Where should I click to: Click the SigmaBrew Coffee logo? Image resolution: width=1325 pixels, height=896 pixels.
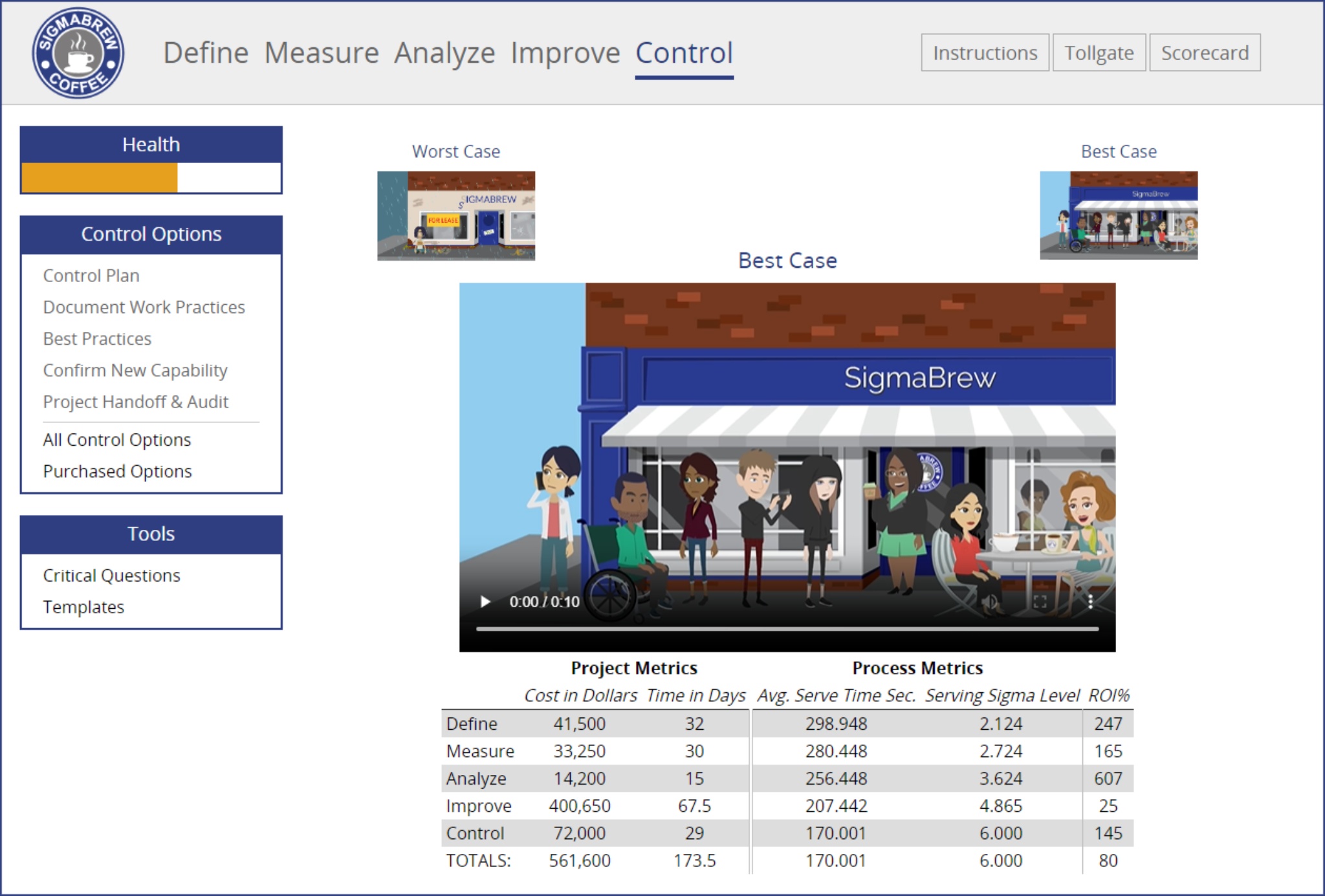(78, 53)
